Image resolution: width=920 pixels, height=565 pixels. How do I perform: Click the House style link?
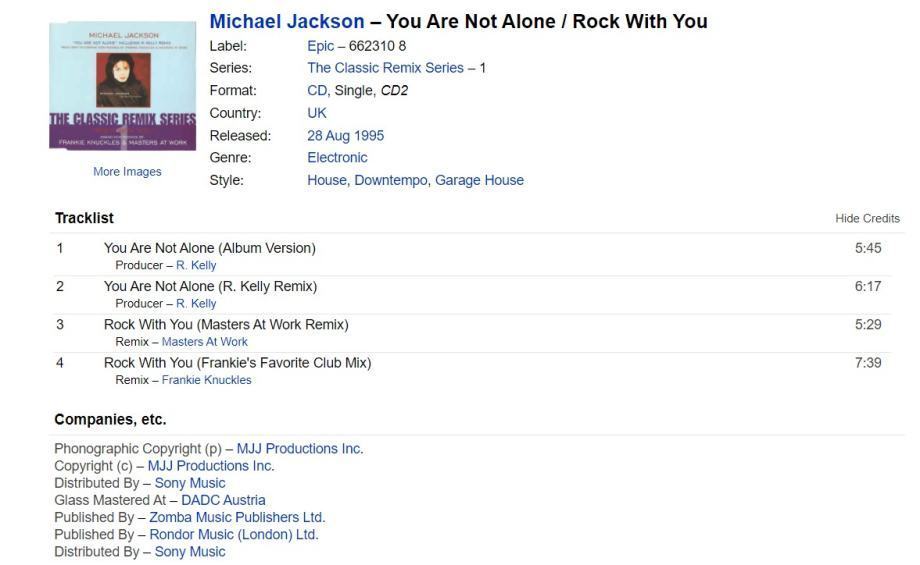point(326,181)
